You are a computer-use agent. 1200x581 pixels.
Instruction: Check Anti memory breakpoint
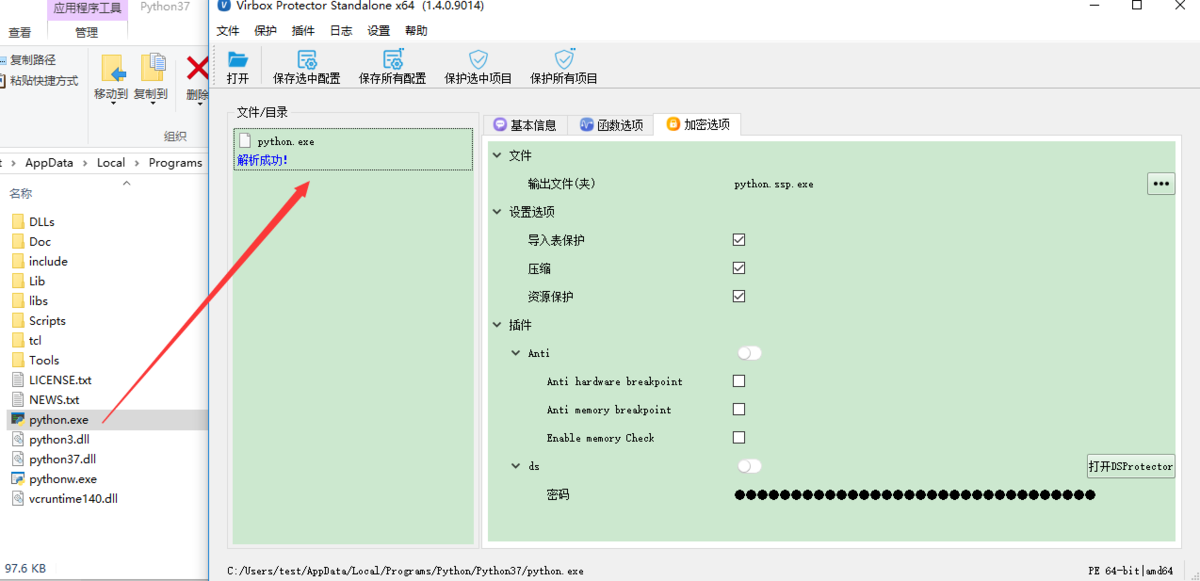click(x=739, y=409)
